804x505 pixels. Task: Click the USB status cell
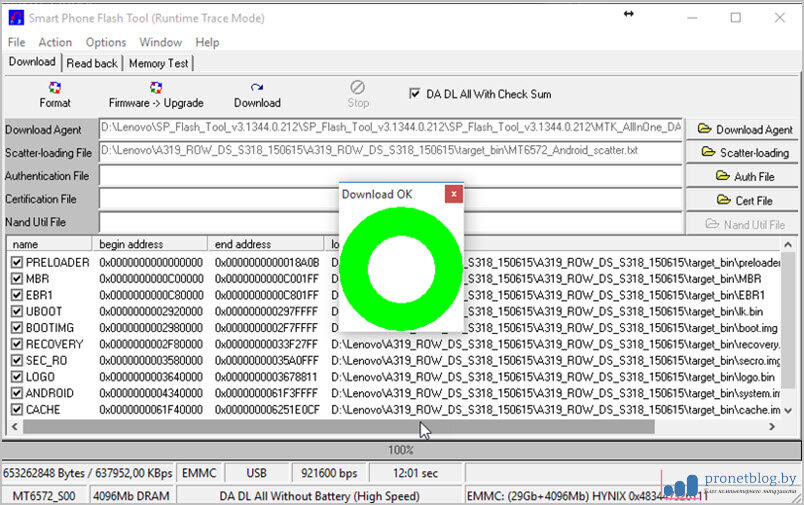pos(256,473)
